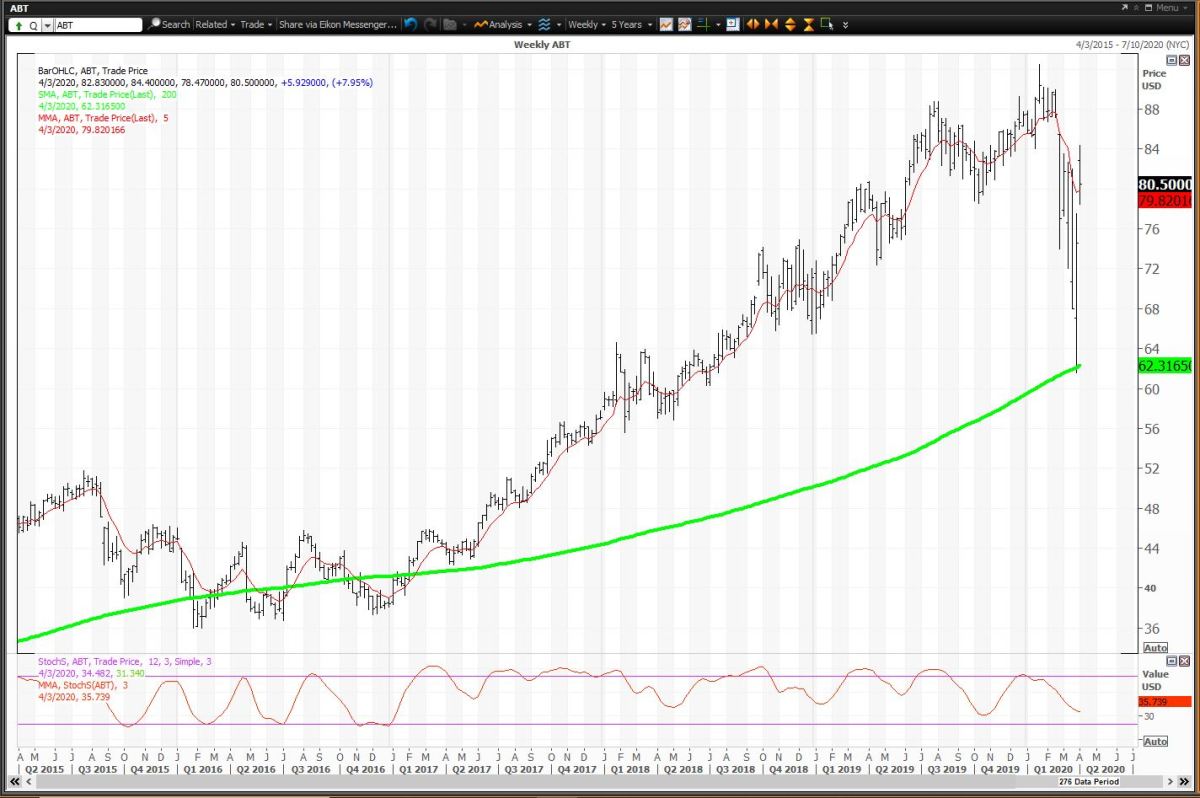Image resolution: width=1200 pixels, height=798 pixels.
Task: Click the blue chart settings icon
Action: [732, 24]
